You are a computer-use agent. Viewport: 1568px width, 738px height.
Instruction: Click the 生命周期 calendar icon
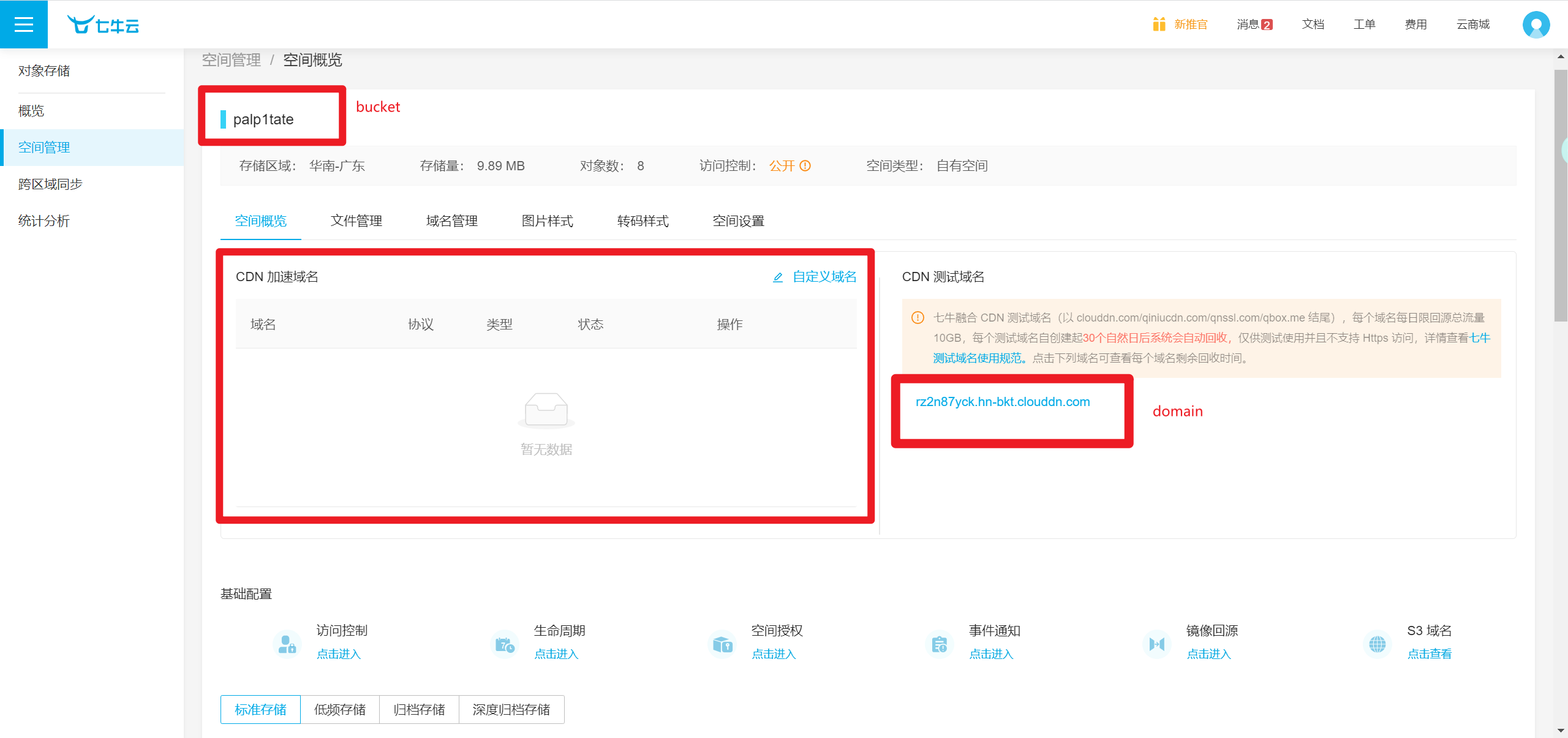pyautogui.click(x=505, y=644)
